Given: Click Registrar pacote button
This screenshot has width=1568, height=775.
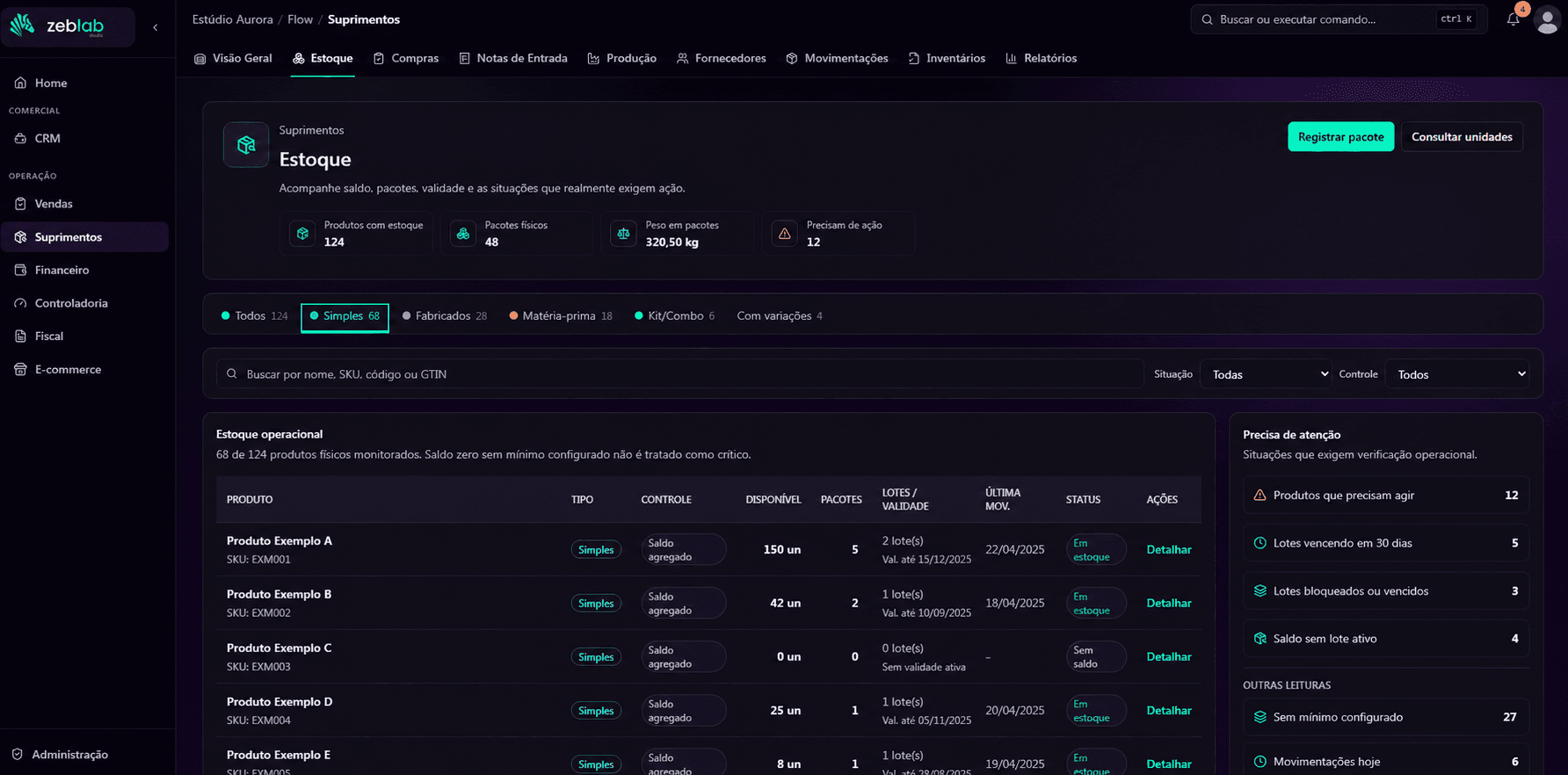Looking at the screenshot, I should (1340, 137).
